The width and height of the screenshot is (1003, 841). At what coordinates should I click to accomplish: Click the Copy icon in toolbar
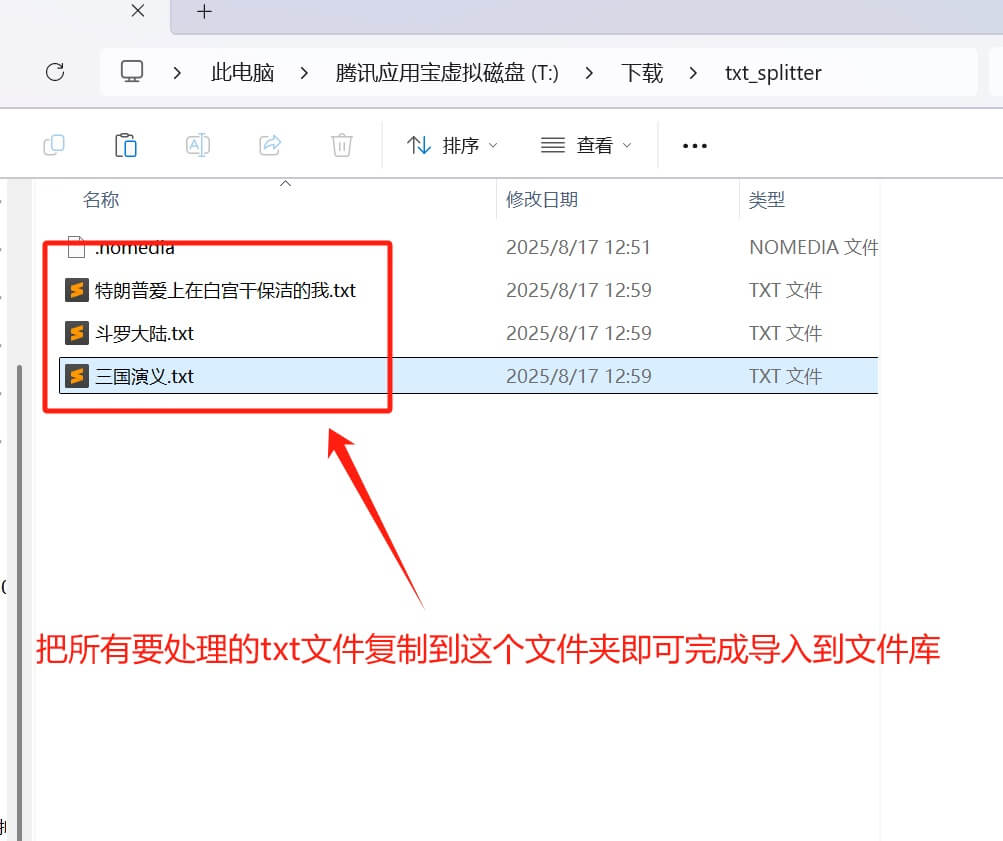click(x=54, y=146)
